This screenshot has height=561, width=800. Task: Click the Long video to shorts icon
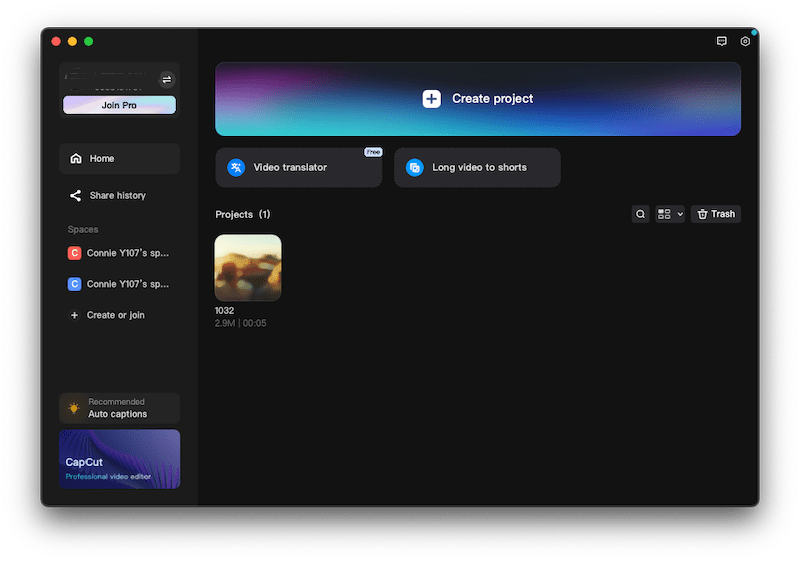tap(414, 168)
